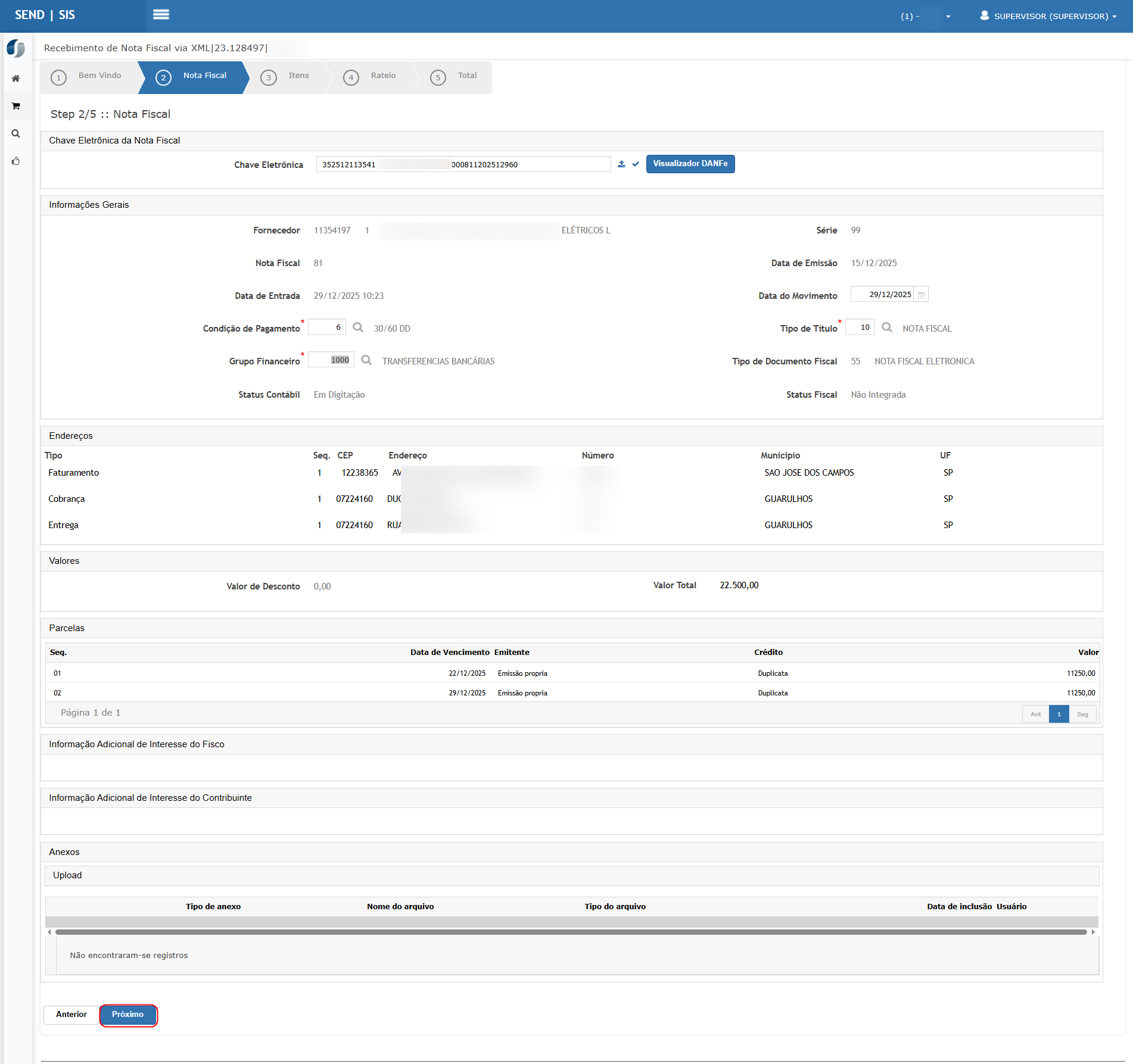Image resolution: width=1133 pixels, height=1064 pixels.
Task: Click the Chave Eletrônica input field
Action: [463, 164]
